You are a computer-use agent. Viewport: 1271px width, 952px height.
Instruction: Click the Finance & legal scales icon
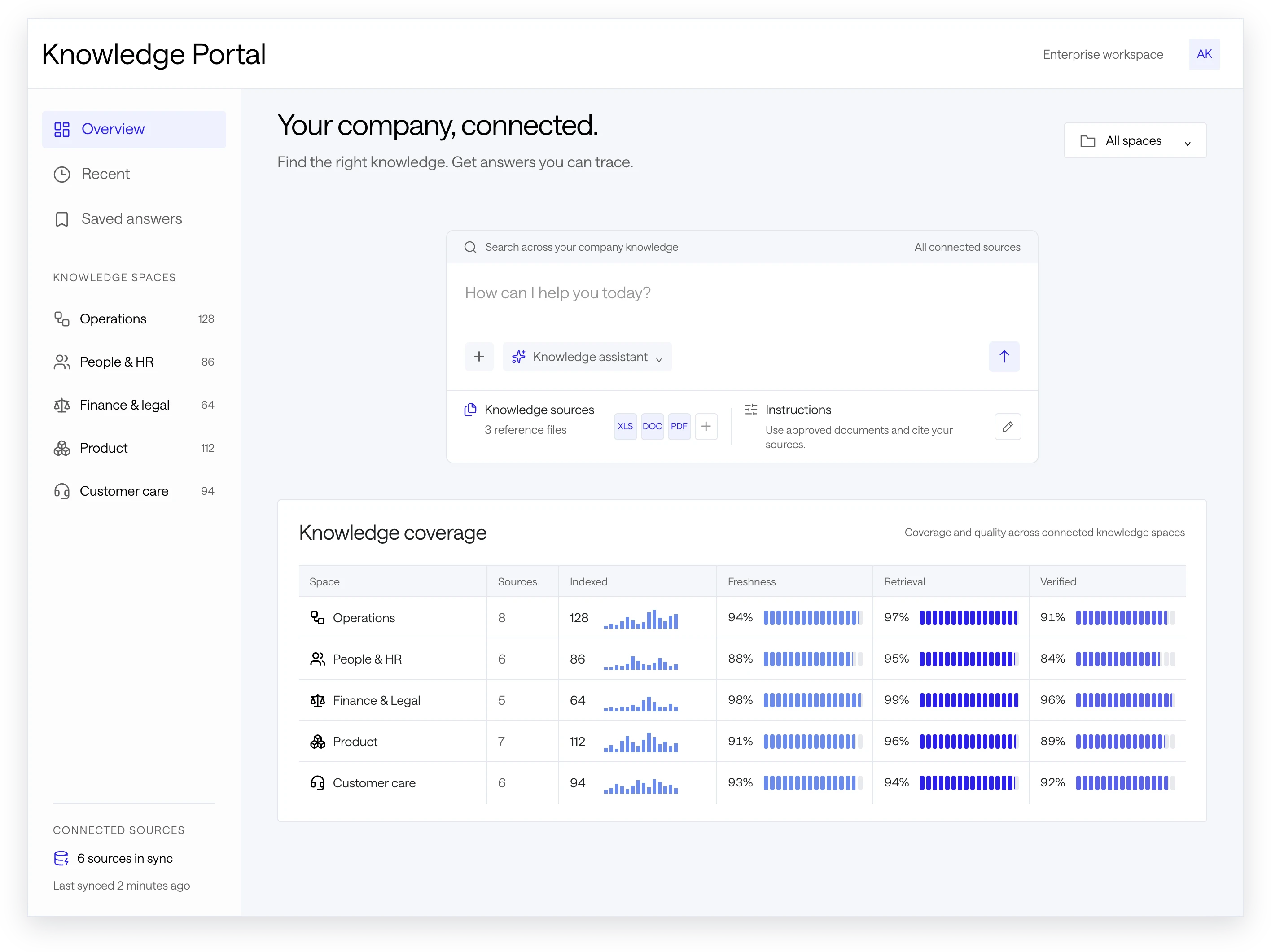[61, 405]
